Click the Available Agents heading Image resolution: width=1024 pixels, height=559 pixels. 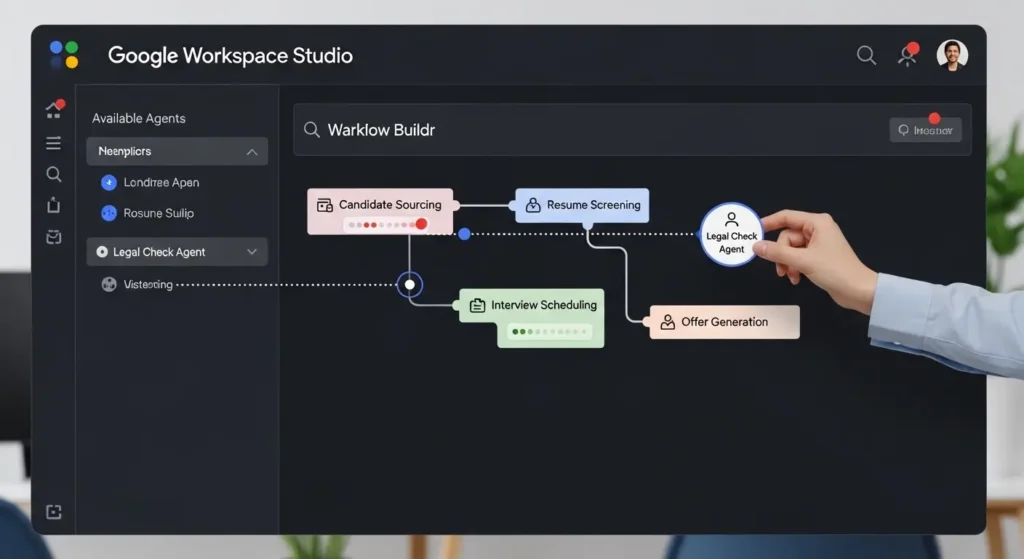(138, 118)
